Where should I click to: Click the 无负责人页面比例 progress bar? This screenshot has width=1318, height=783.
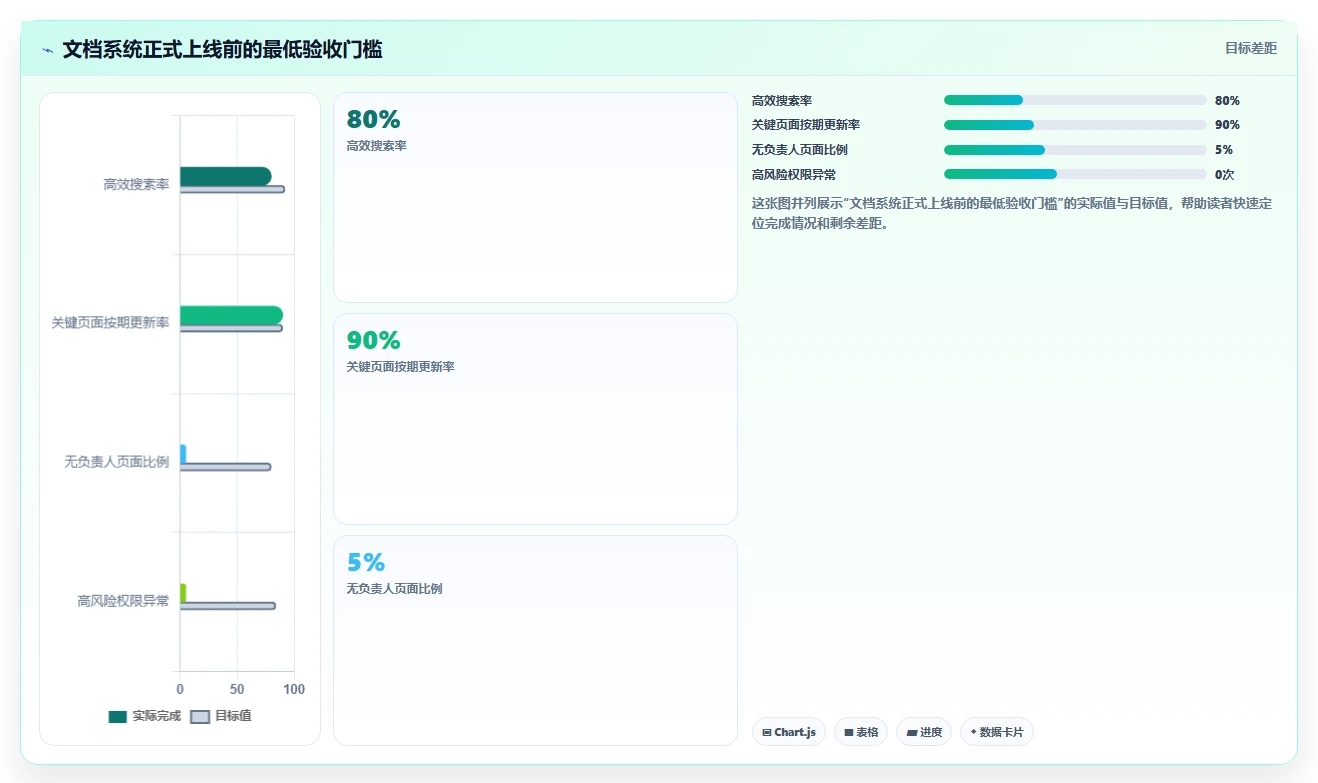pos(1075,150)
